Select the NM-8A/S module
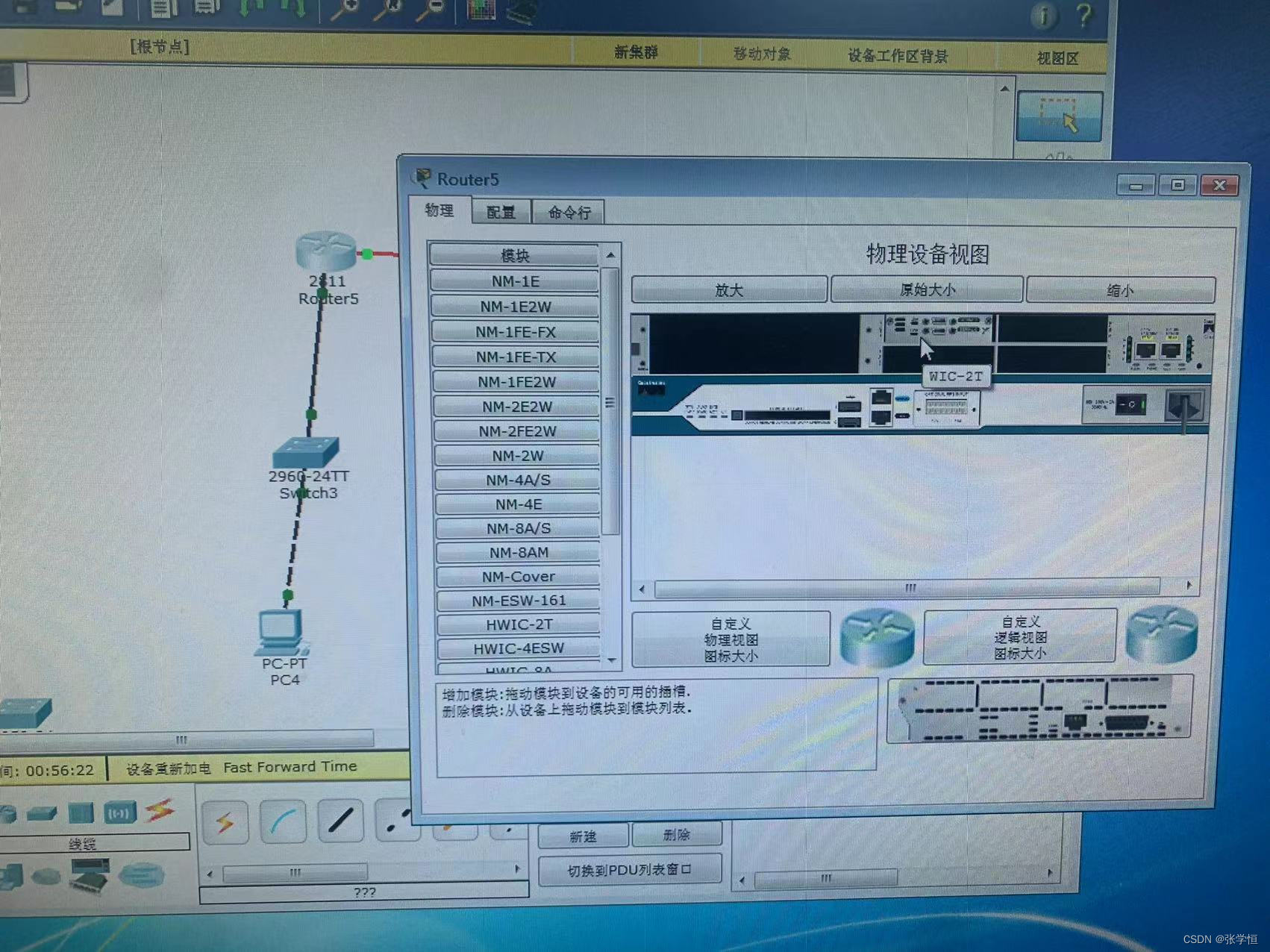1270x952 pixels. point(519,528)
